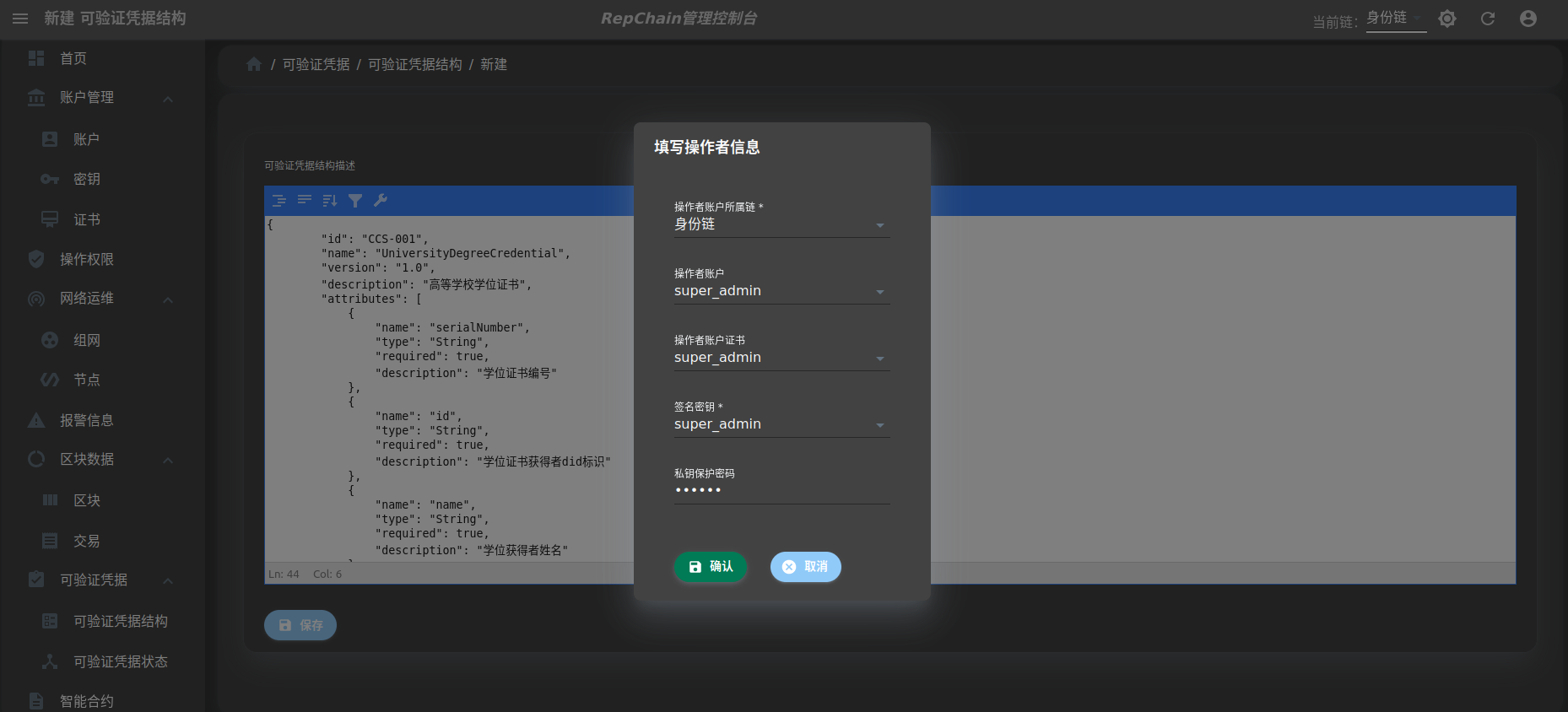
Task: Click the Col: 6 status bar entry
Action: tap(327, 574)
